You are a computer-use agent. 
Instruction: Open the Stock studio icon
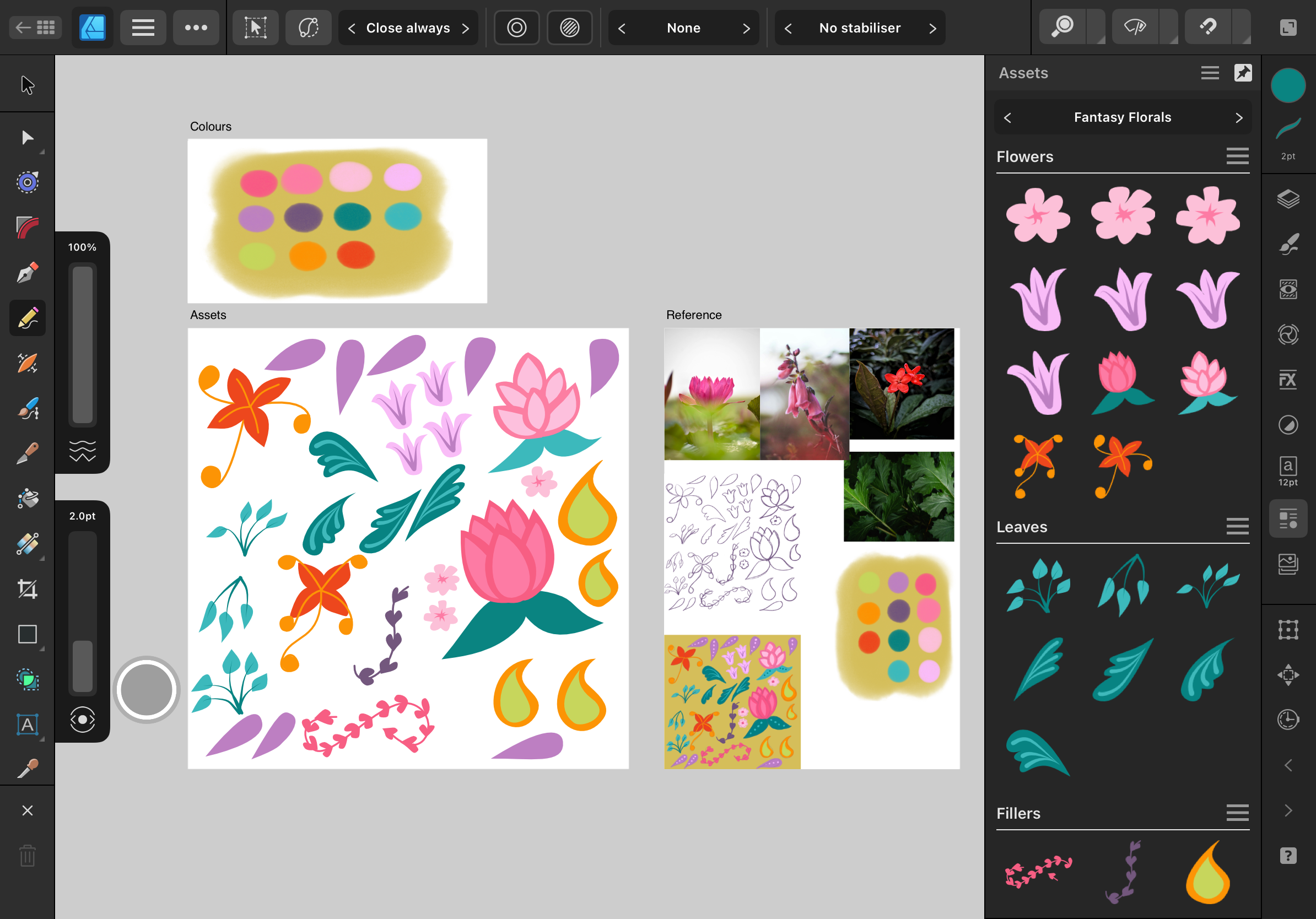pyautogui.click(x=1288, y=564)
